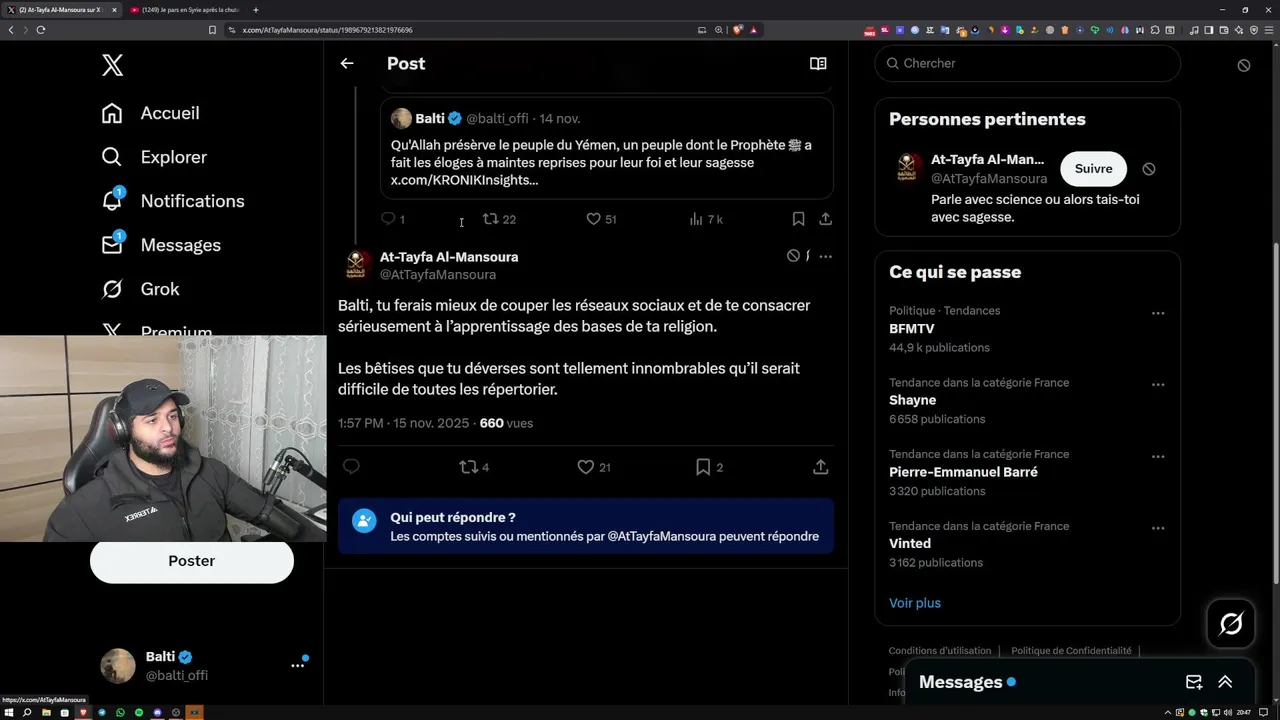Switch to the YouTube Syrie browser tab

click(185, 10)
